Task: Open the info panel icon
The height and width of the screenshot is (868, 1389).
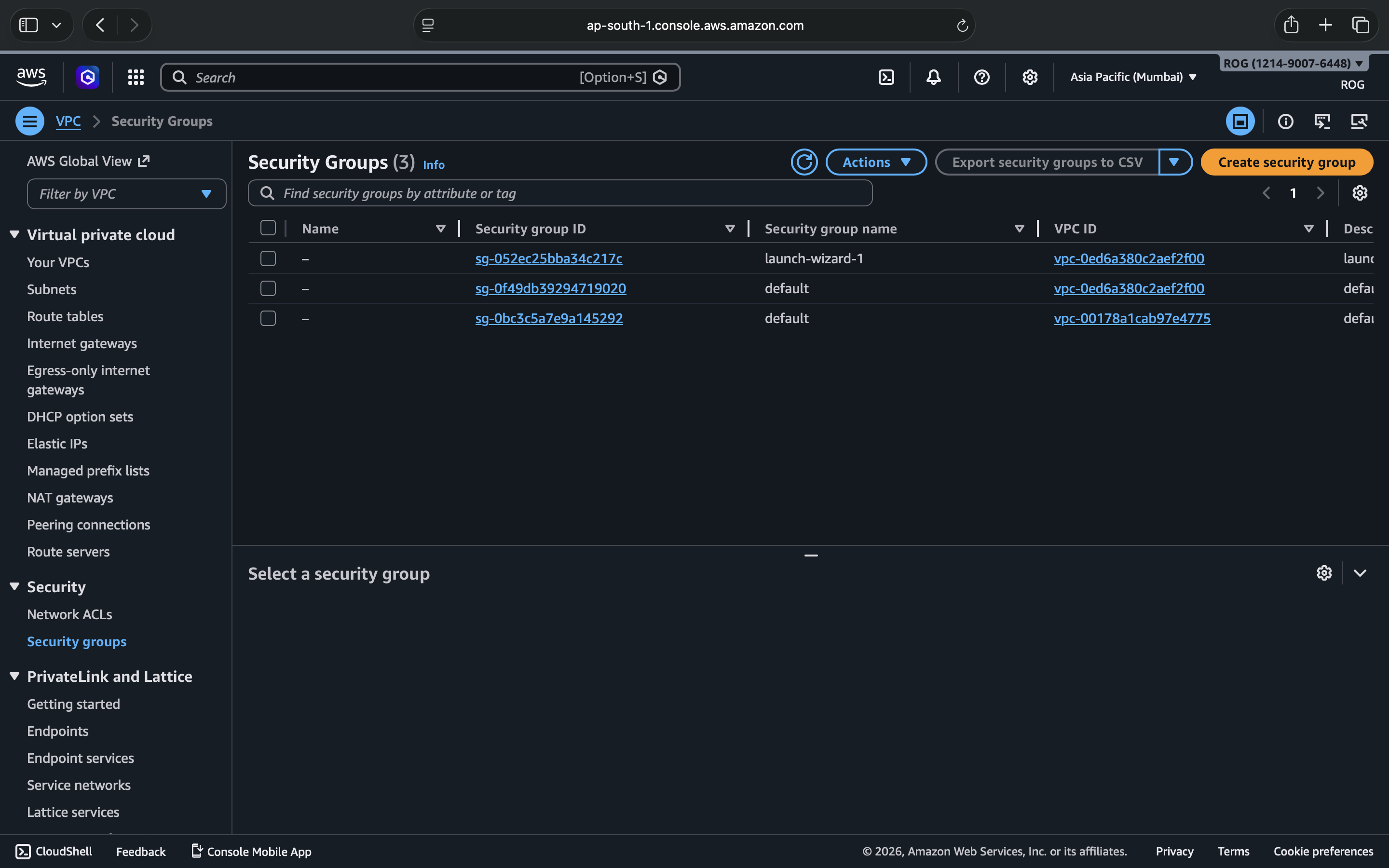Action: (1285, 121)
